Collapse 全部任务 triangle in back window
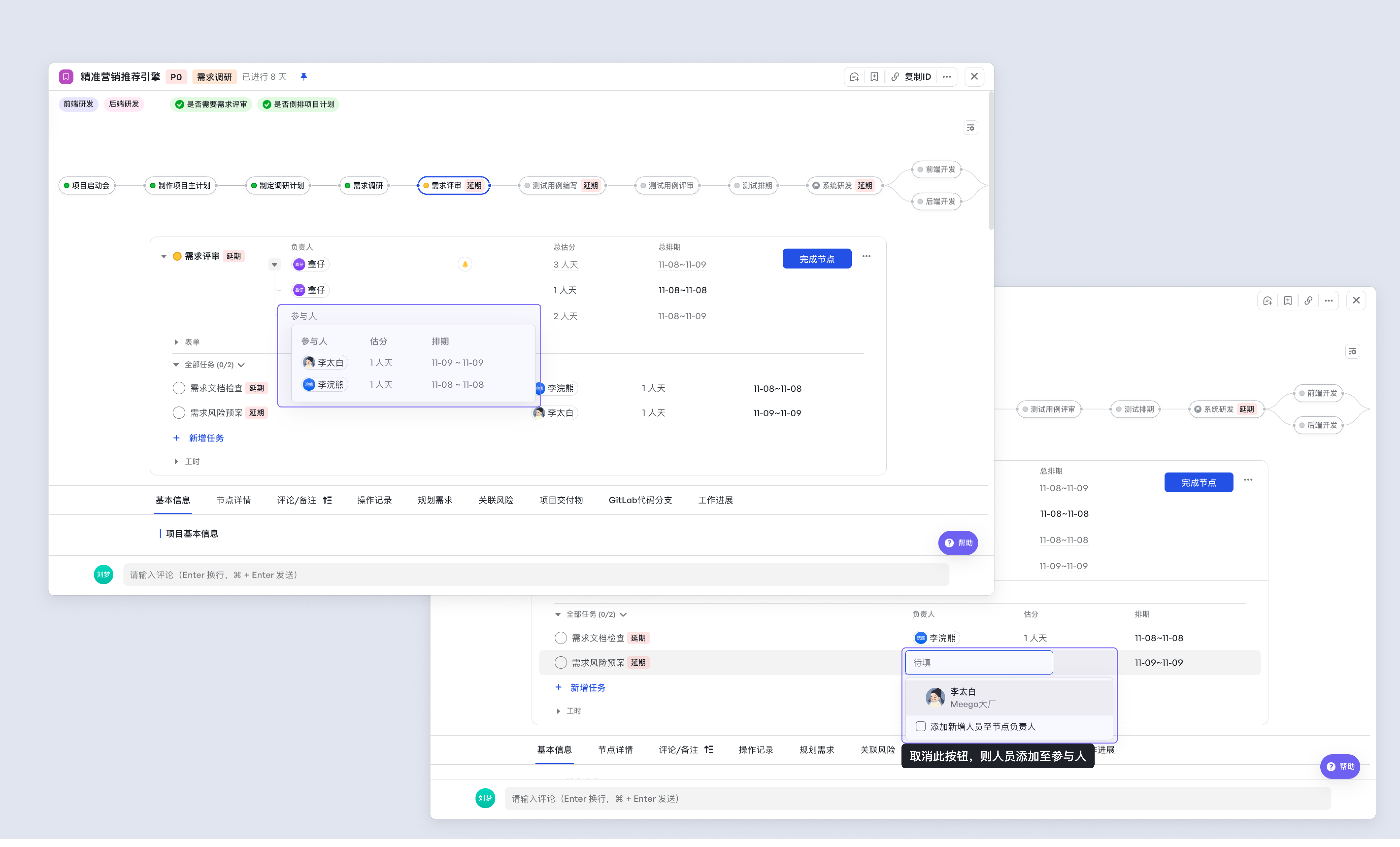Screen dimensions: 1400x847 point(558,614)
